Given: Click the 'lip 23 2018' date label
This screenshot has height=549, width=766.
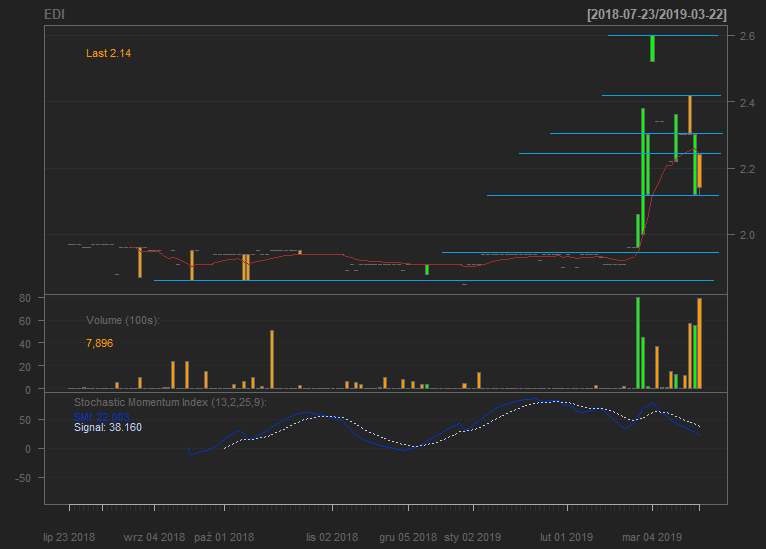Looking at the screenshot, I should (x=69, y=537).
